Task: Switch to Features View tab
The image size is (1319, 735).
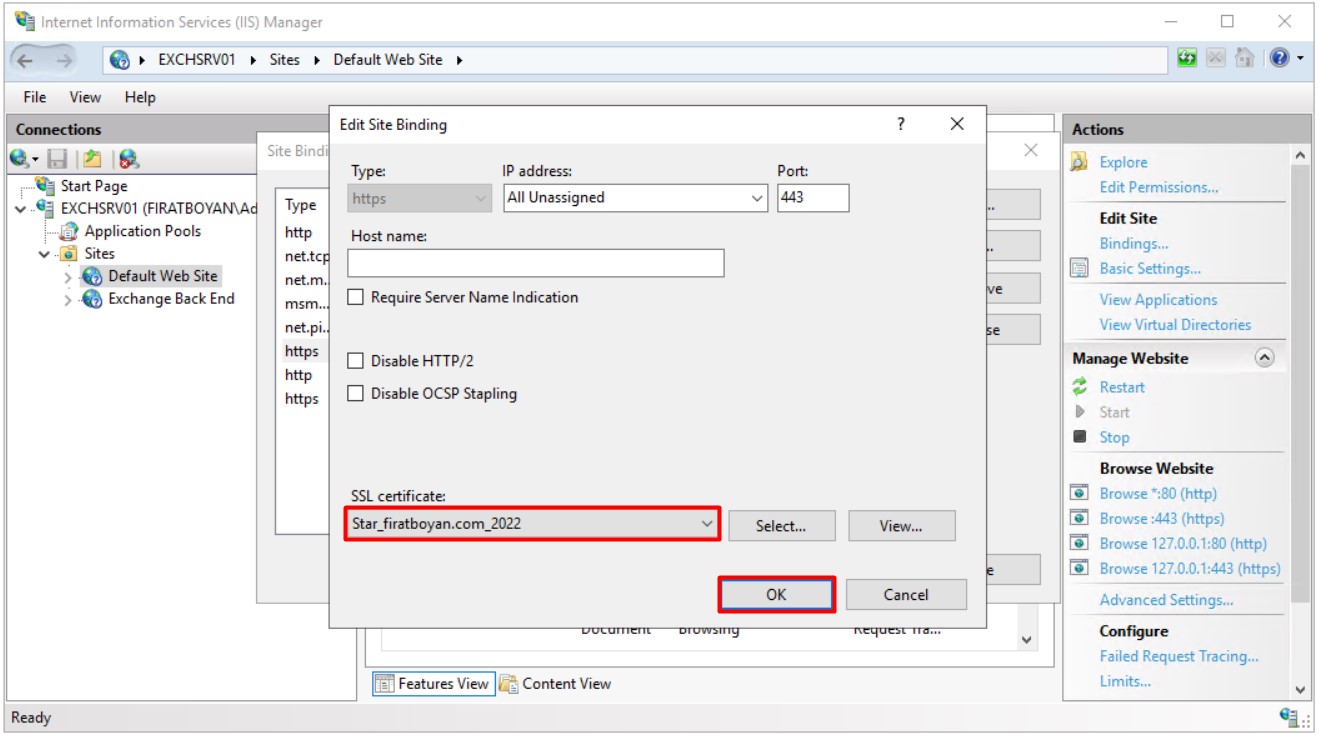Action: click(434, 684)
